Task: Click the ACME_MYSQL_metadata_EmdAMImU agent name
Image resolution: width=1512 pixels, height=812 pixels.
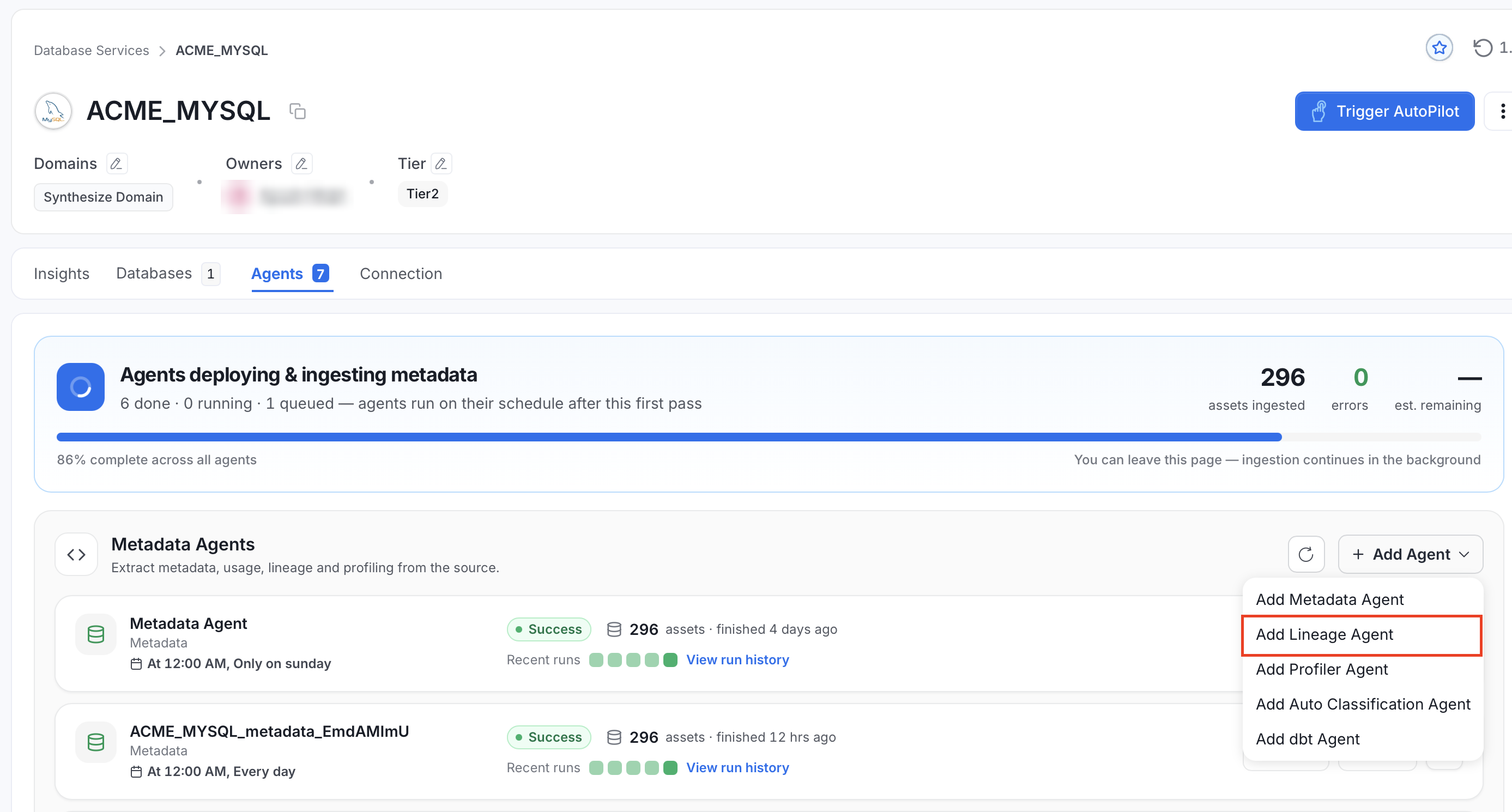Action: (x=269, y=732)
